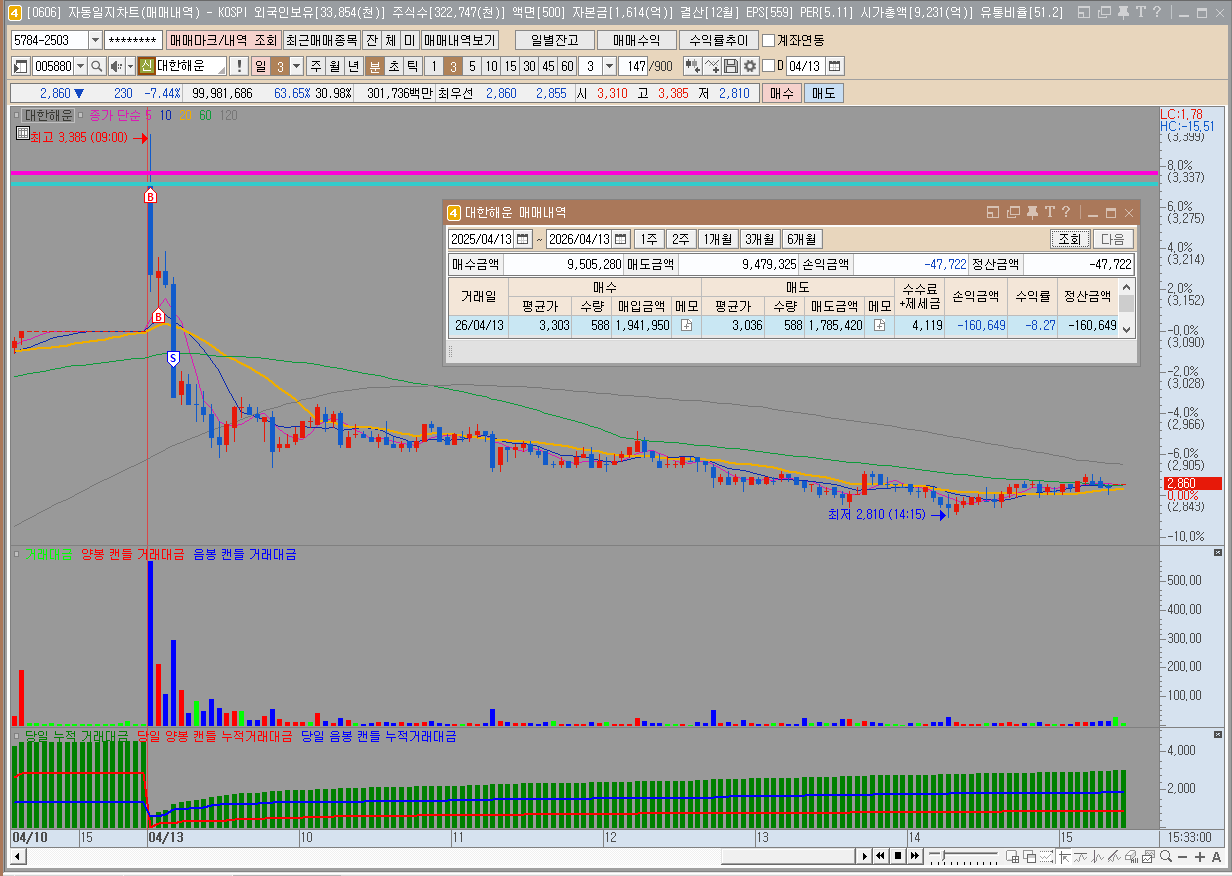Viewport: 1232px width, 876px height.
Task: Click the 수익률추이 button
Action: pos(718,40)
